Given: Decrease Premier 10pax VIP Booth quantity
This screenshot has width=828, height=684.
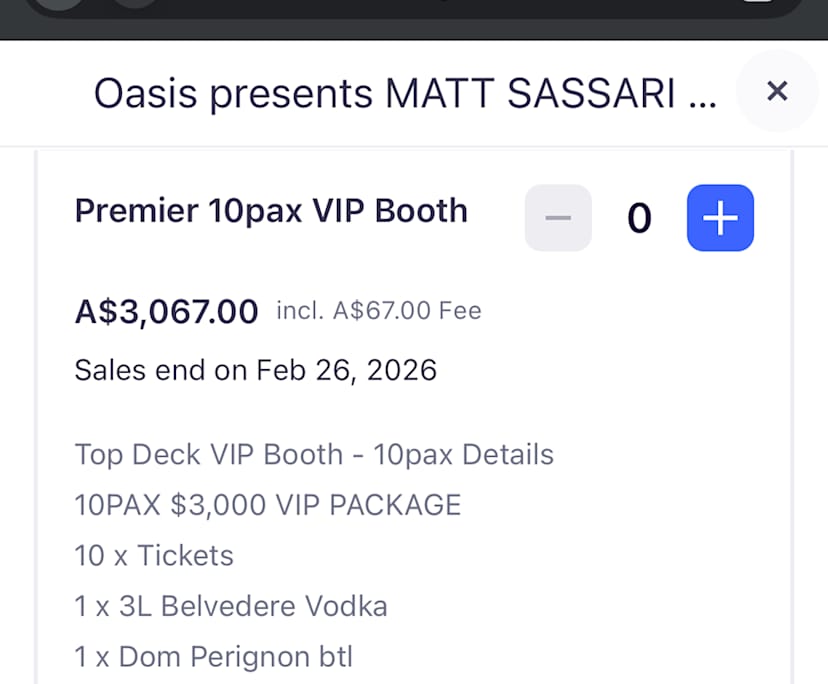Looking at the screenshot, I should click(558, 218).
